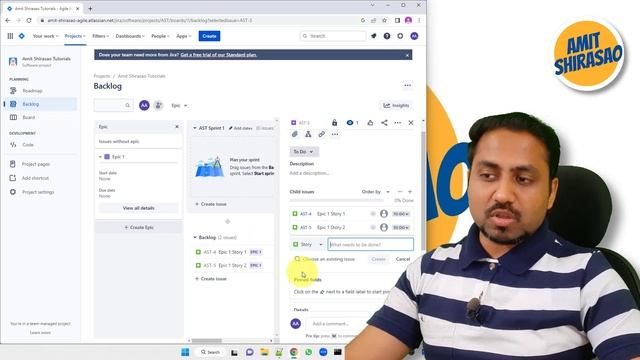Click View all details for Epic 1
This screenshot has width=640, height=360.
[138, 208]
